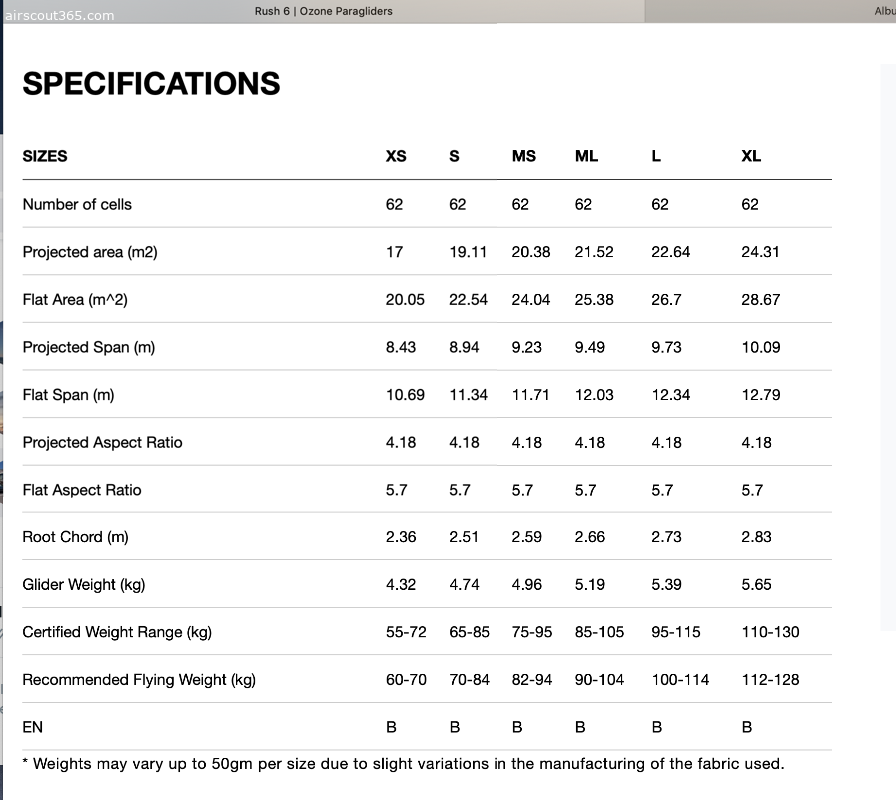Viewport: 896px width, 800px height.
Task: Click the 110-130 certified weight value
Action: coord(770,632)
